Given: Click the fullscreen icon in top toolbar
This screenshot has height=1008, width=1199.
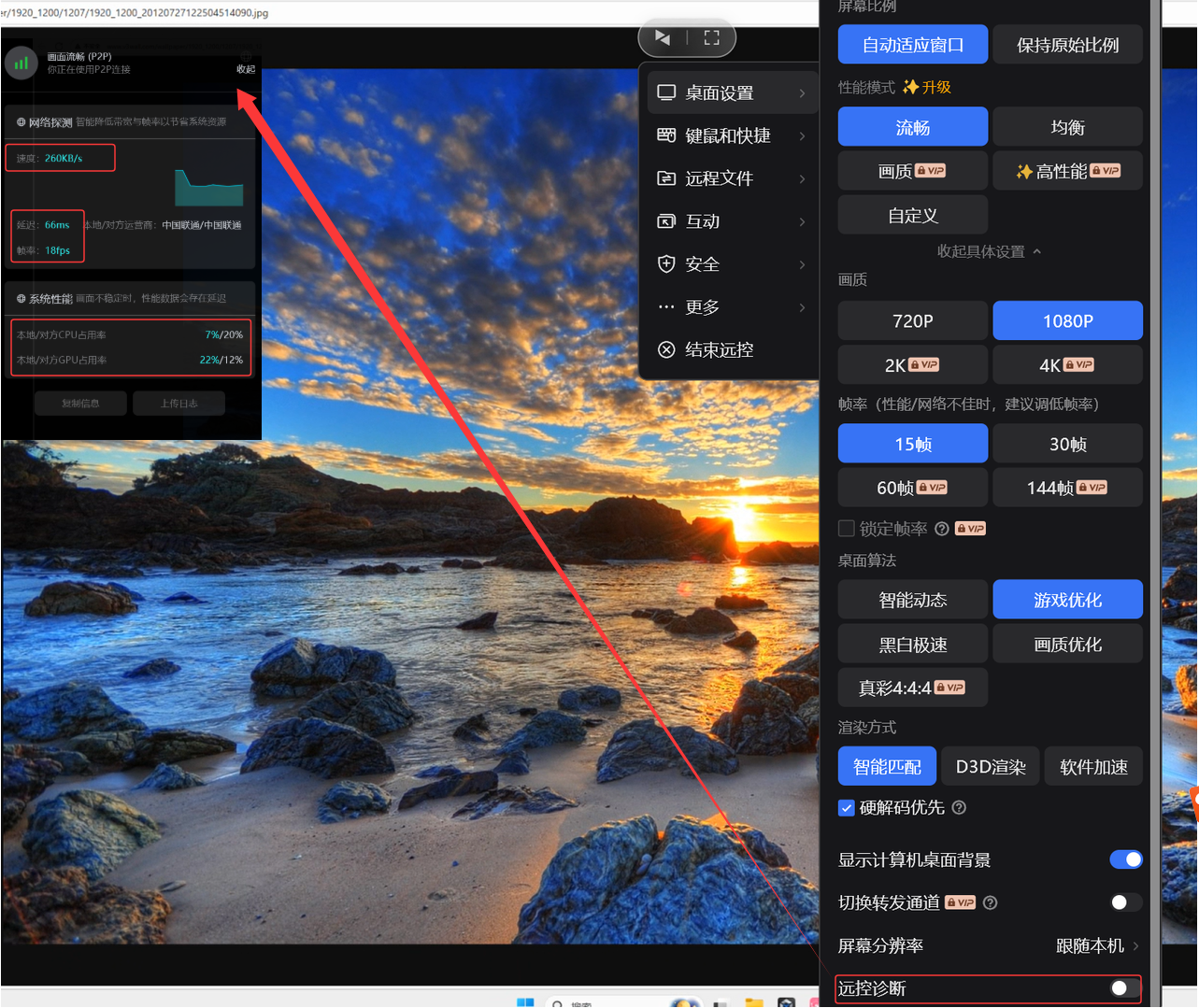Looking at the screenshot, I should point(711,37).
